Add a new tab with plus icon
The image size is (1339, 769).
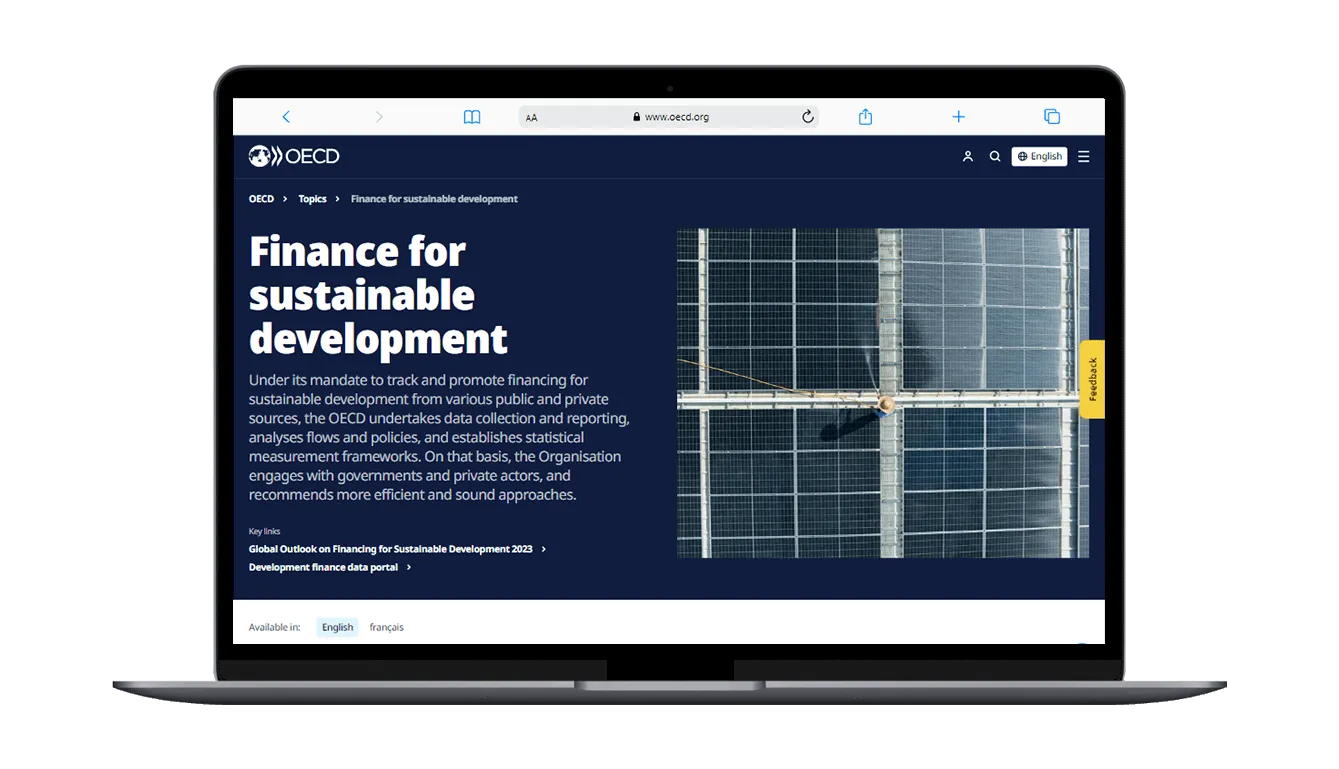click(x=958, y=117)
